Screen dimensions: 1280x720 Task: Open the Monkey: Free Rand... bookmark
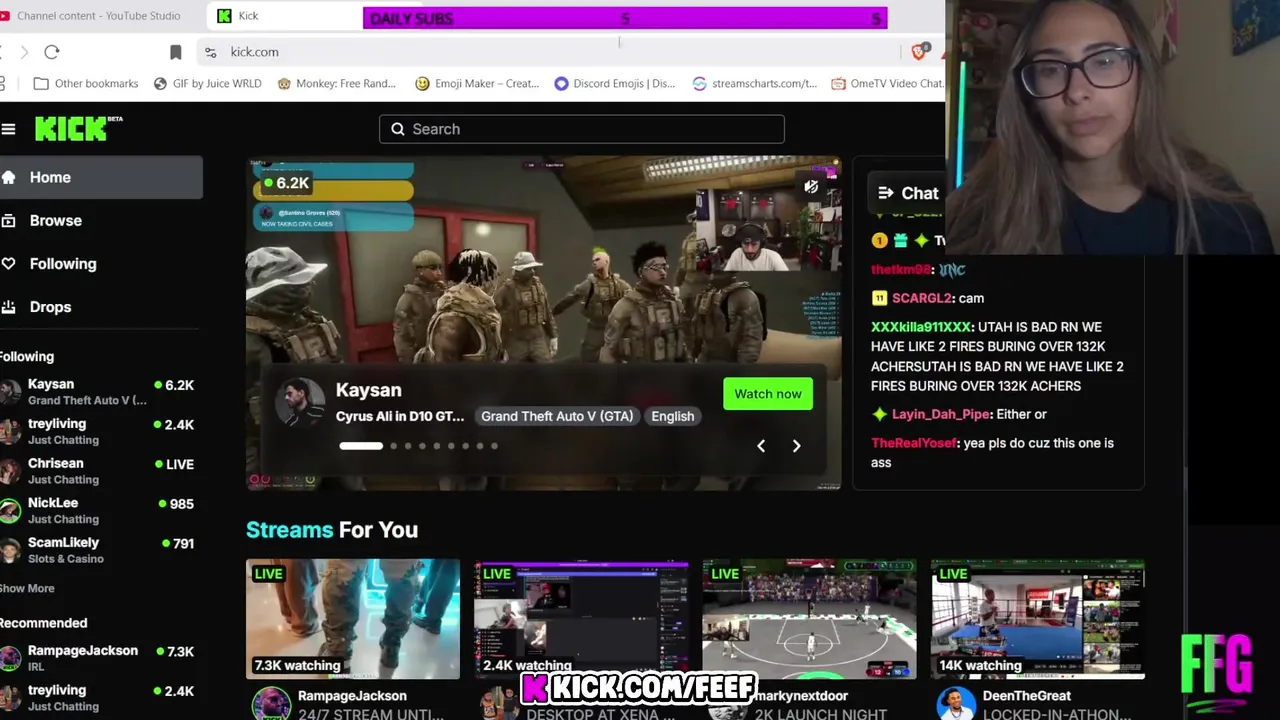point(337,84)
